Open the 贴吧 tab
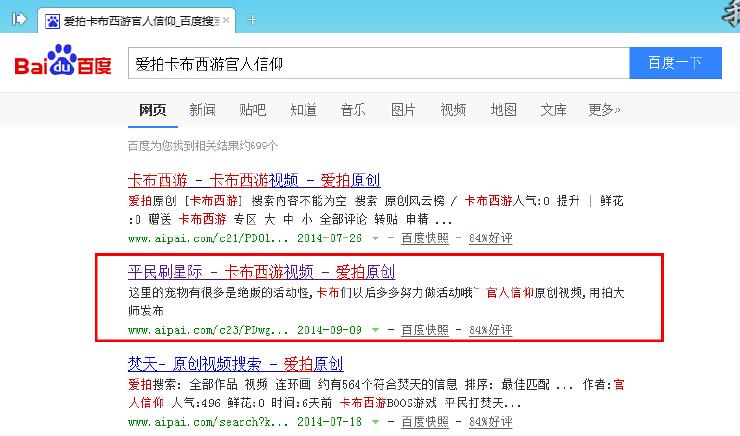This screenshot has height=436, width=740. point(252,110)
